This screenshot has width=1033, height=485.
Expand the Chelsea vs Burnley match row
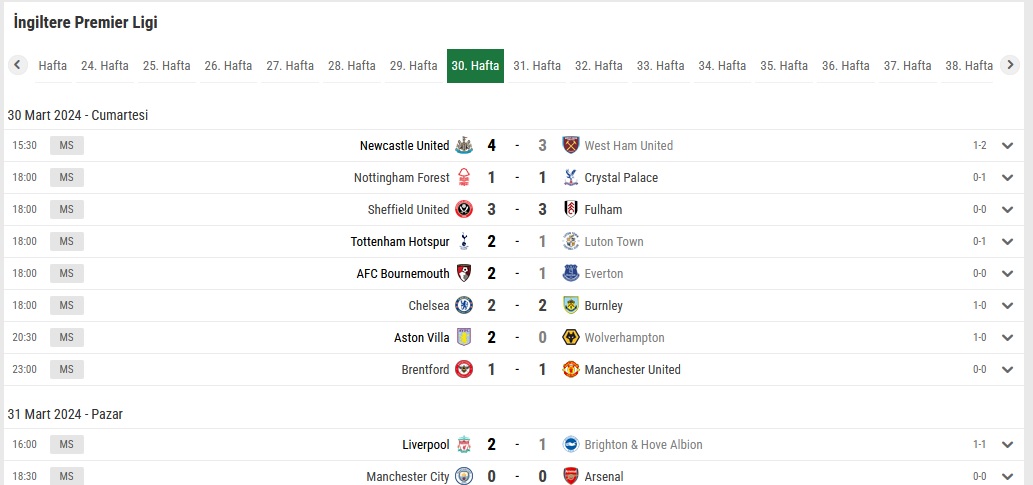point(1007,306)
